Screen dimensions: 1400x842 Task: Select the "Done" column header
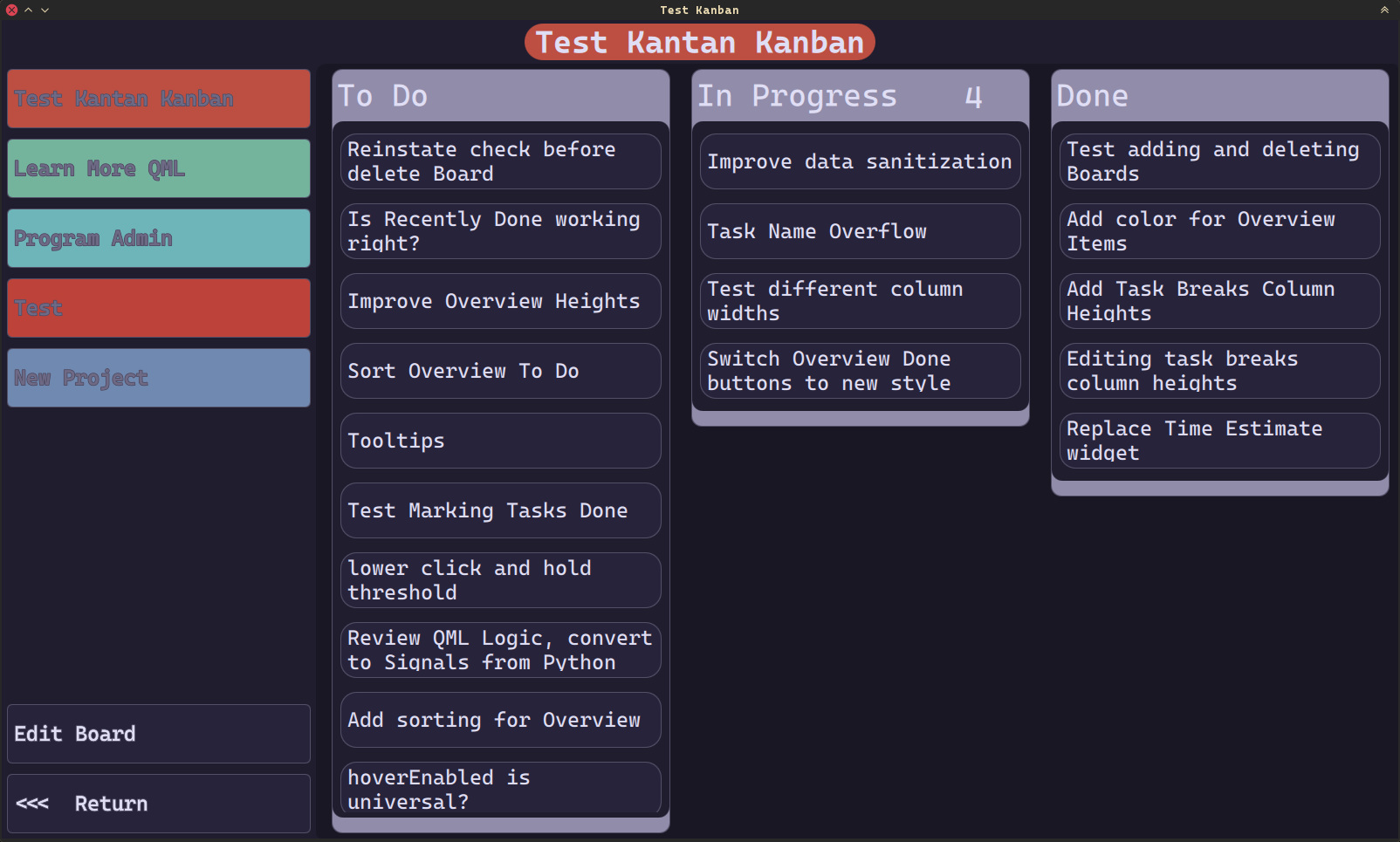1218,96
